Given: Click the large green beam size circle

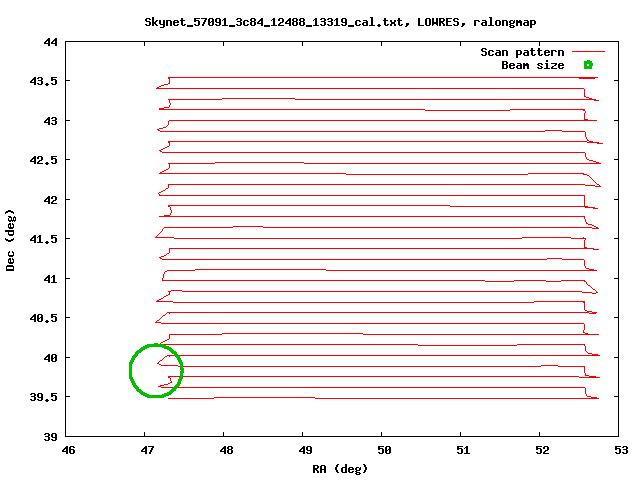Looking at the screenshot, I should tap(156, 371).
